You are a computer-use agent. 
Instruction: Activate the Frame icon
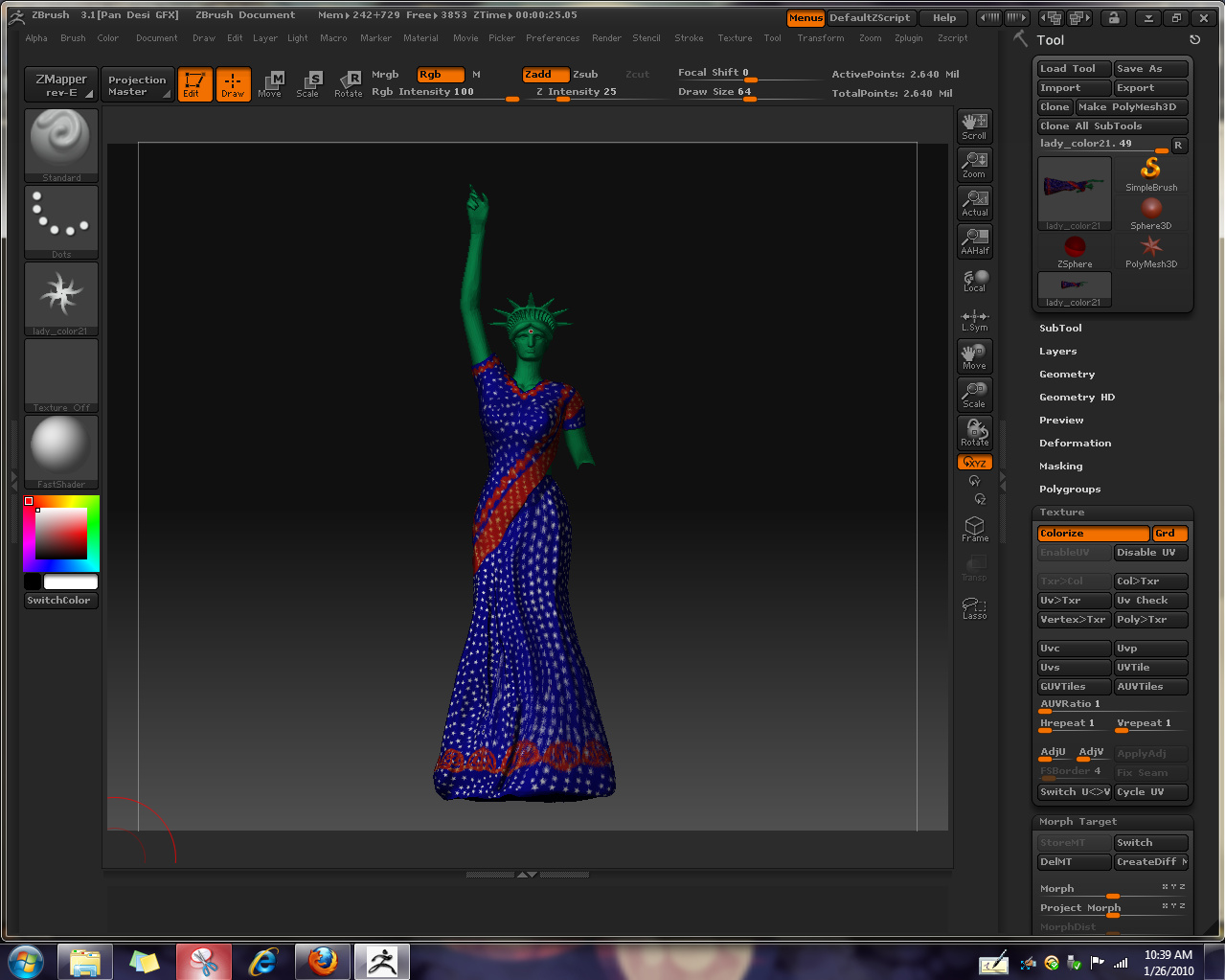click(974, 529)
